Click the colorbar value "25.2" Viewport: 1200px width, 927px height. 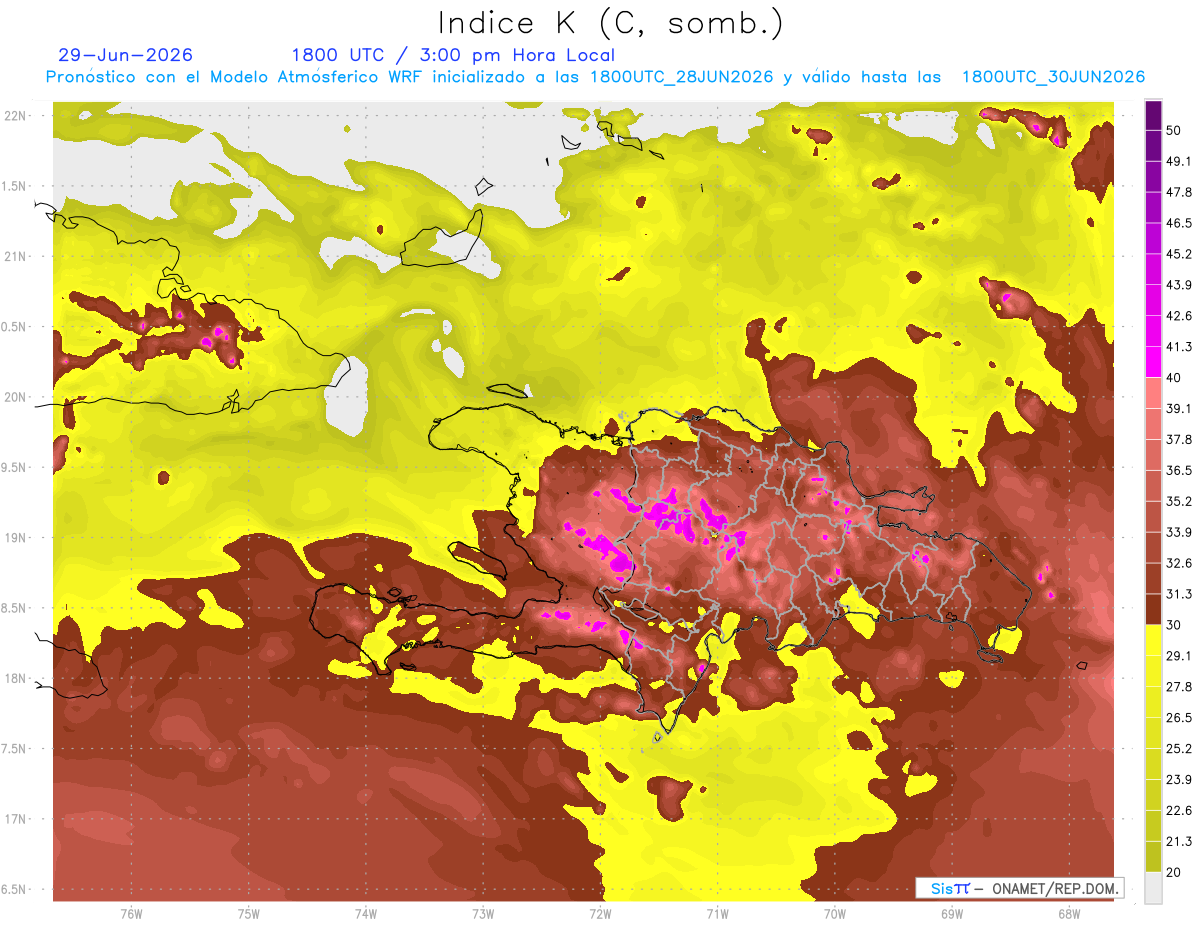tap(1179, 749)
